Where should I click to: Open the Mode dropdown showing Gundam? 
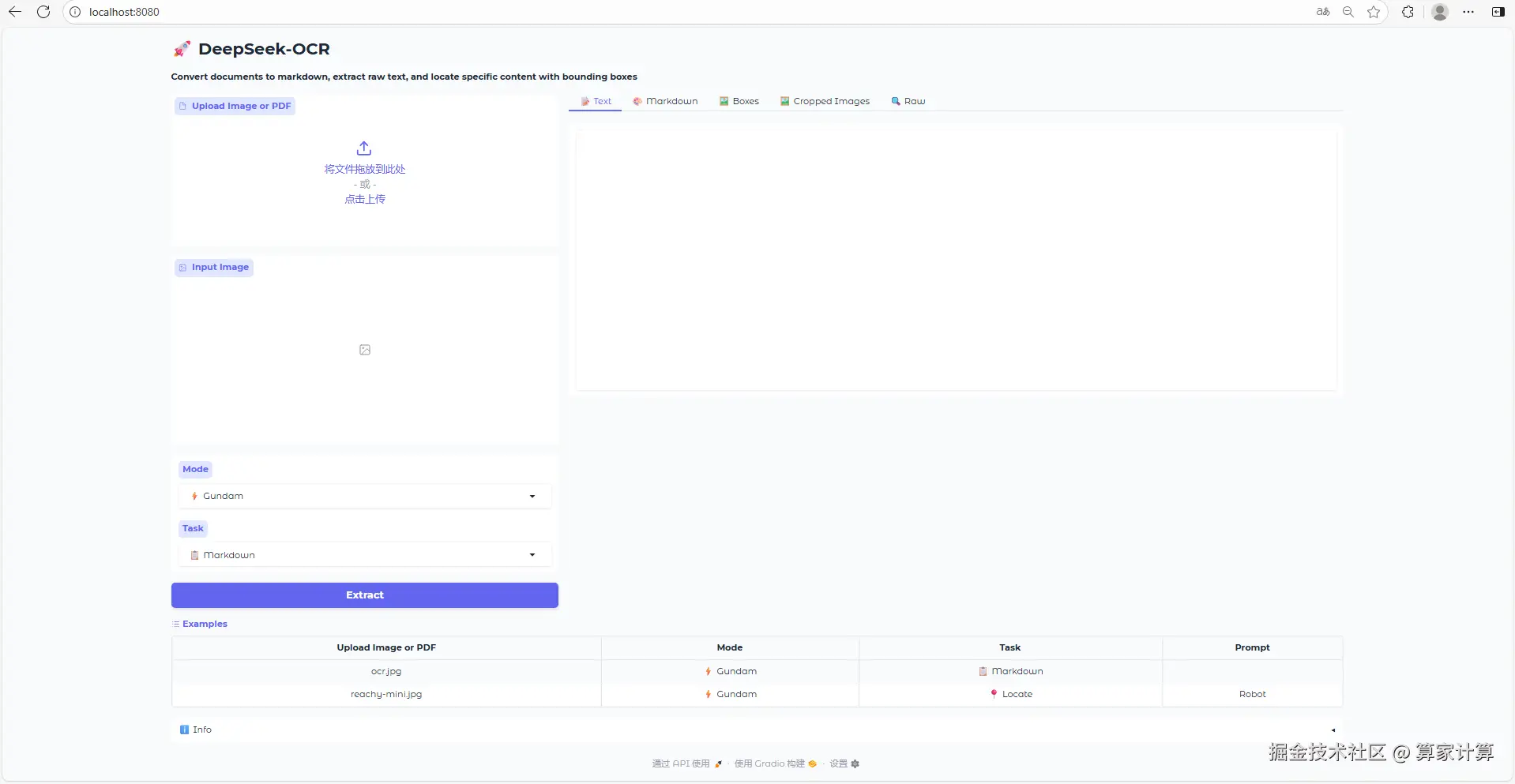(365, 496)
